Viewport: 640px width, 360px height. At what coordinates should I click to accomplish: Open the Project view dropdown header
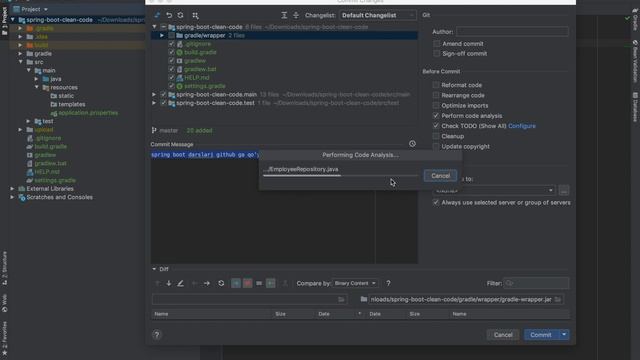coord(31,9)
